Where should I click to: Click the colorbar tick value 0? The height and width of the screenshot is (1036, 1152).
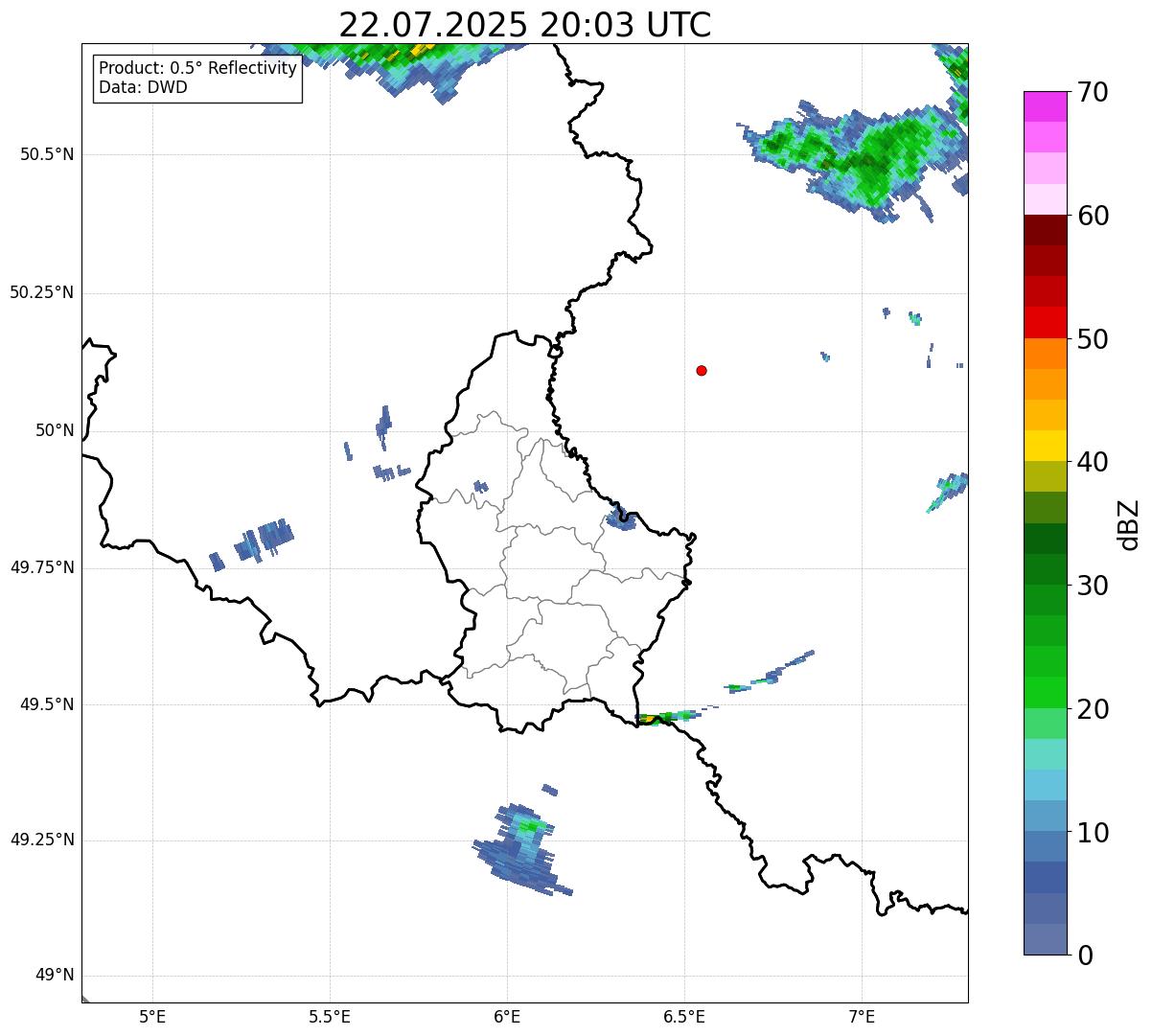point(1085,955)
